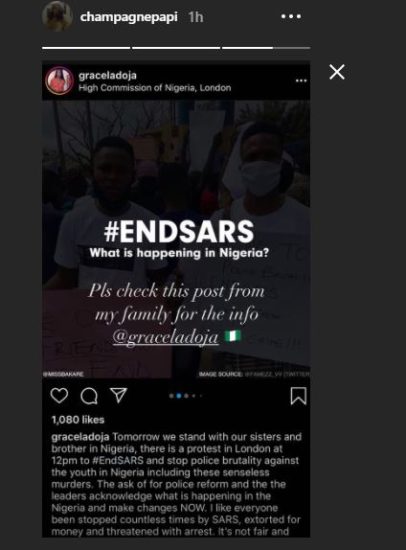Open champagnepapi profile picture

pyautogui.click(x=58, y=16)
